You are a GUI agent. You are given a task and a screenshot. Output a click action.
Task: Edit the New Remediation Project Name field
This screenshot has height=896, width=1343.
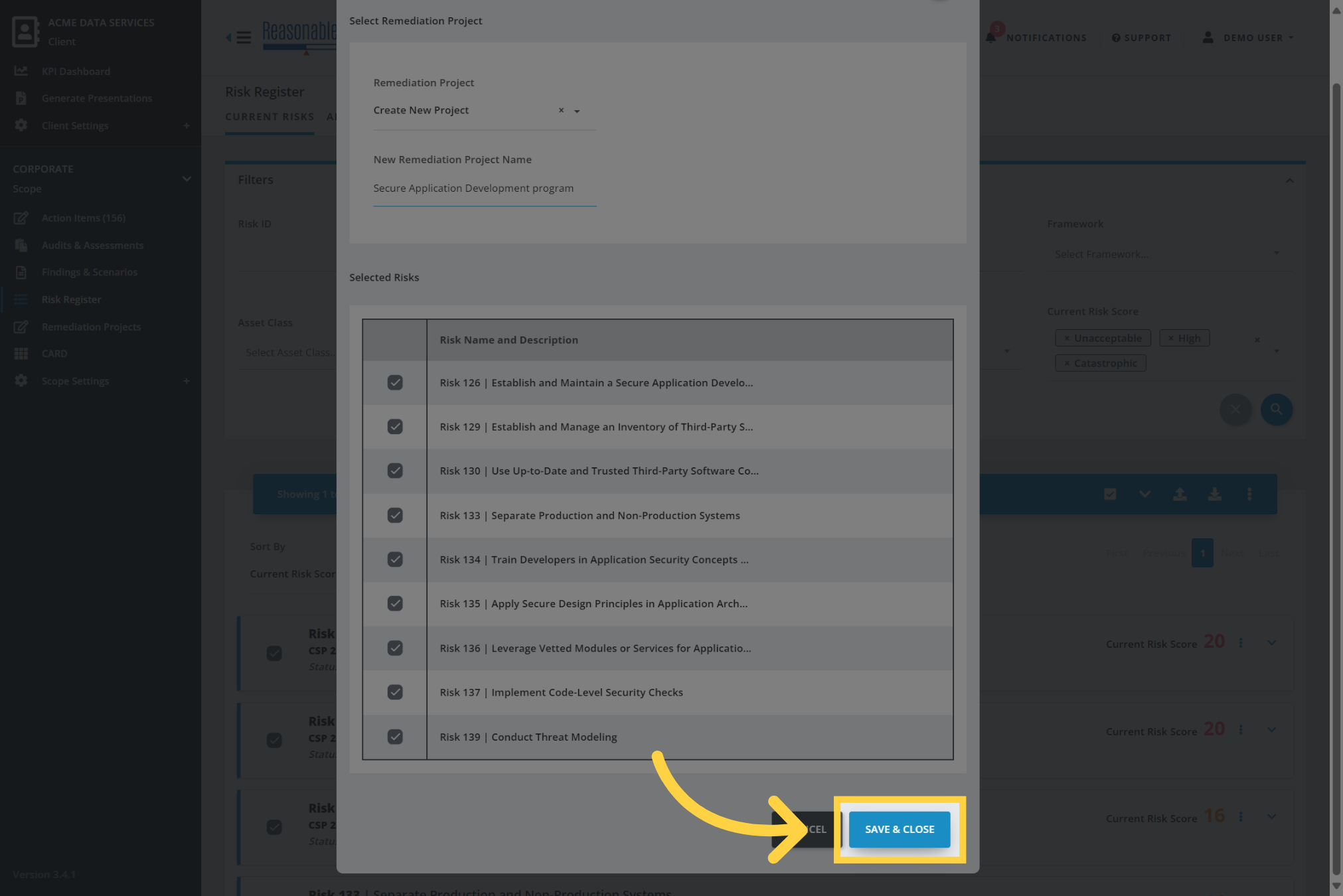click(x=485, y=188)
